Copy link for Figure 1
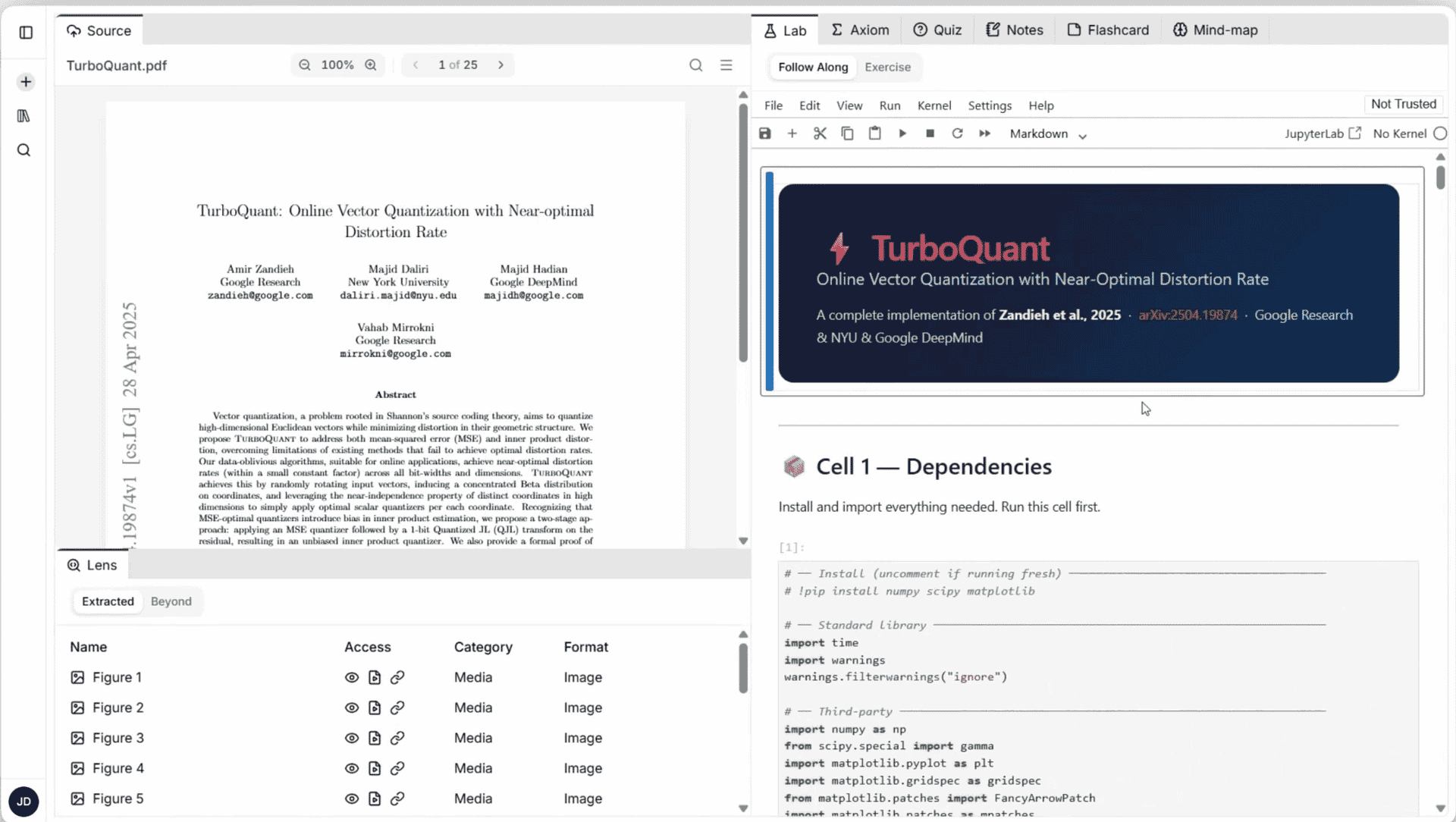This screenshot has width=1456, height=822. (x=397, y=677)
